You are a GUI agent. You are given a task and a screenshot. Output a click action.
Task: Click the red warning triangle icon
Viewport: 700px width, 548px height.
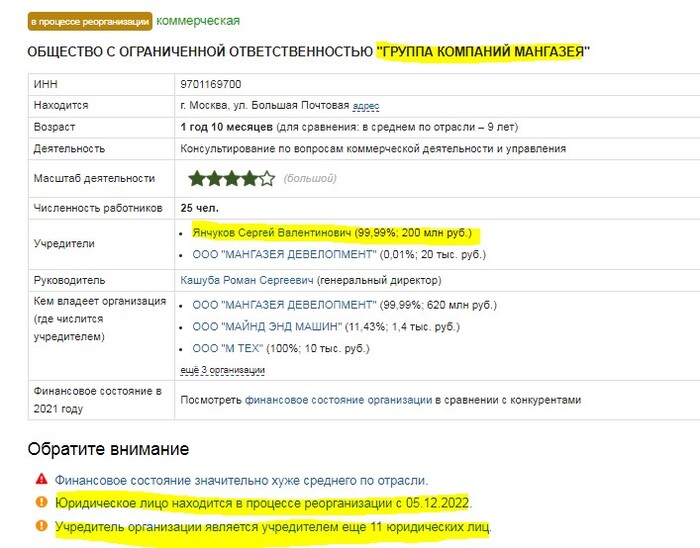(x=42, y=479)
